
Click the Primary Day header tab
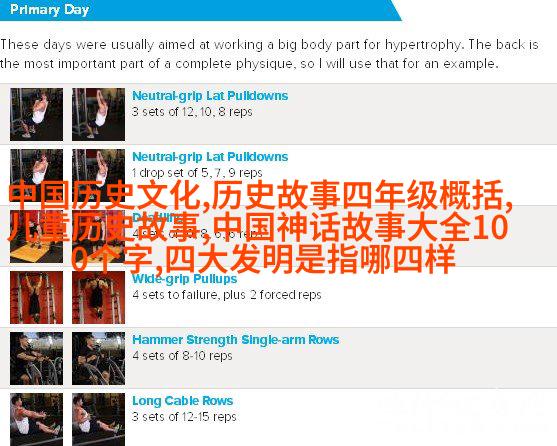click(201, 10)
